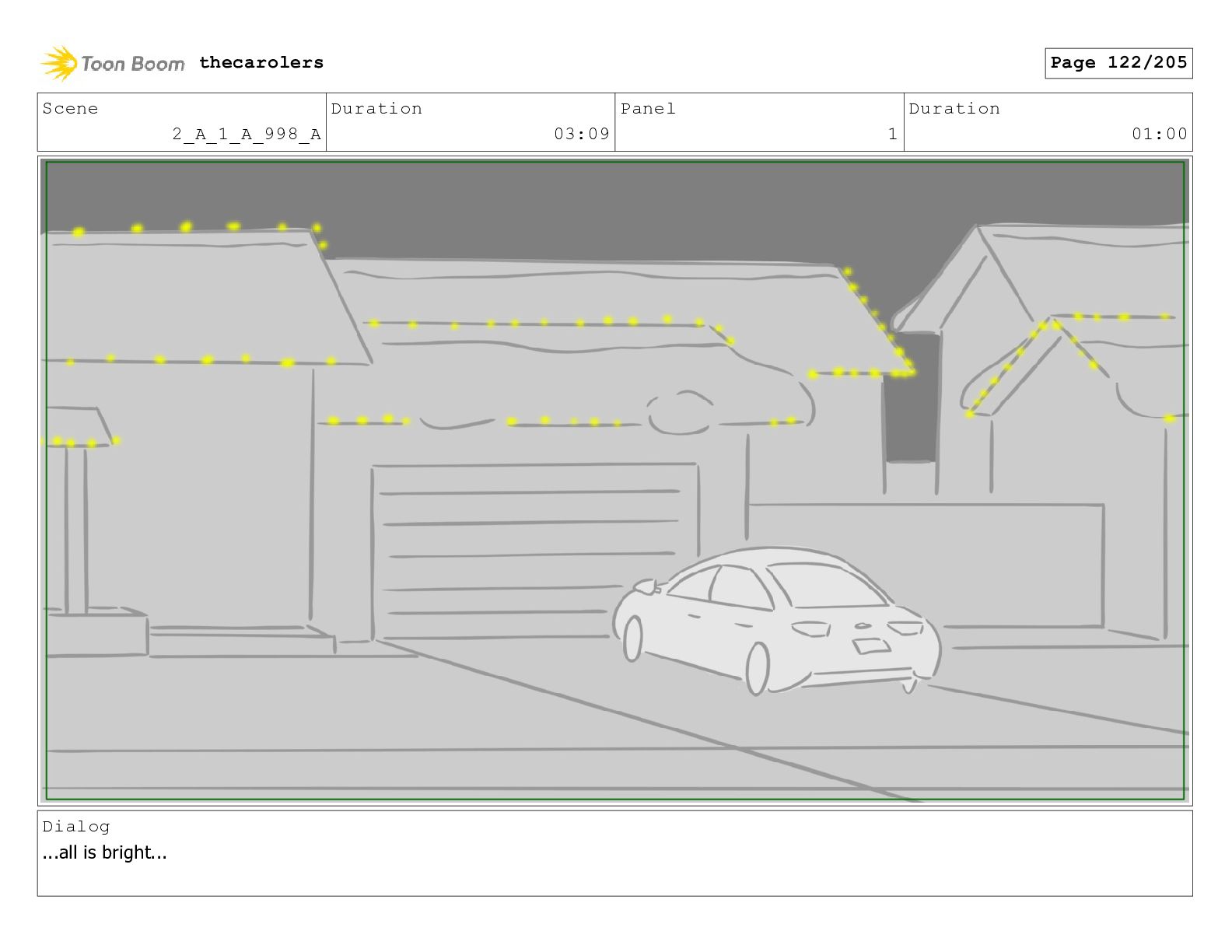The height and width of the screenshot is (952, 1232).
Task: Click the Panel header label
Action: click(648, 109)
